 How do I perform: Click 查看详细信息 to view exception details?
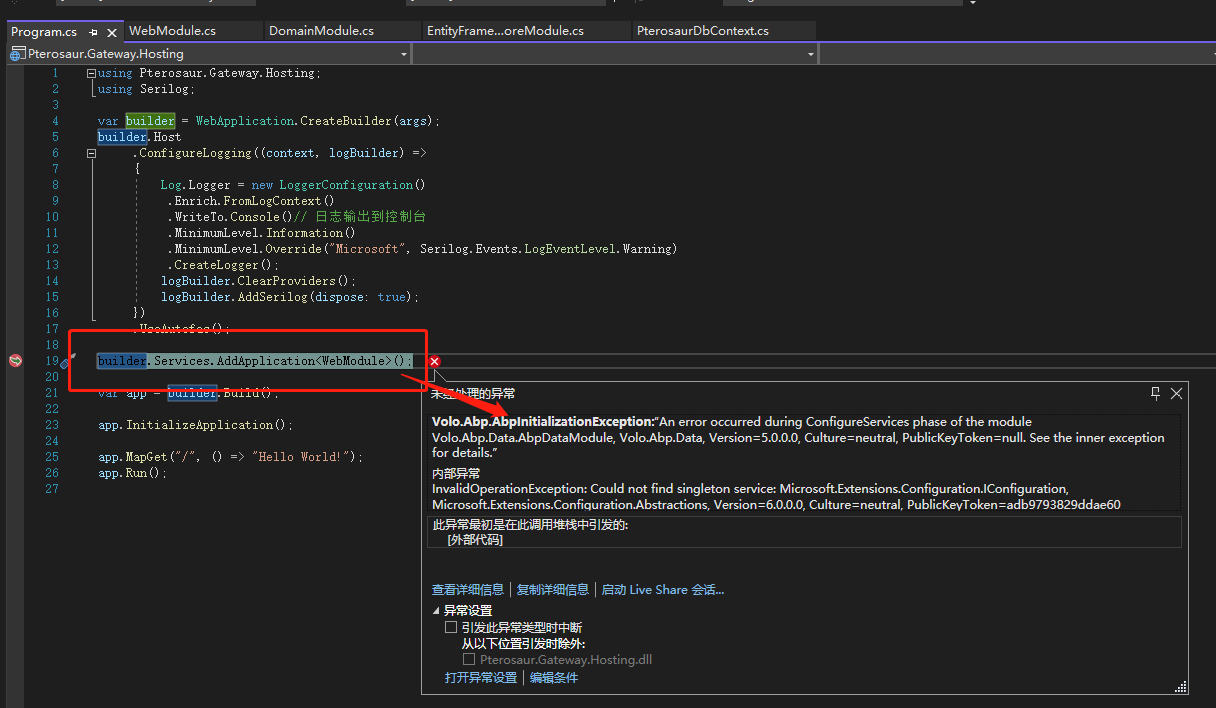(x=467, y=589)
